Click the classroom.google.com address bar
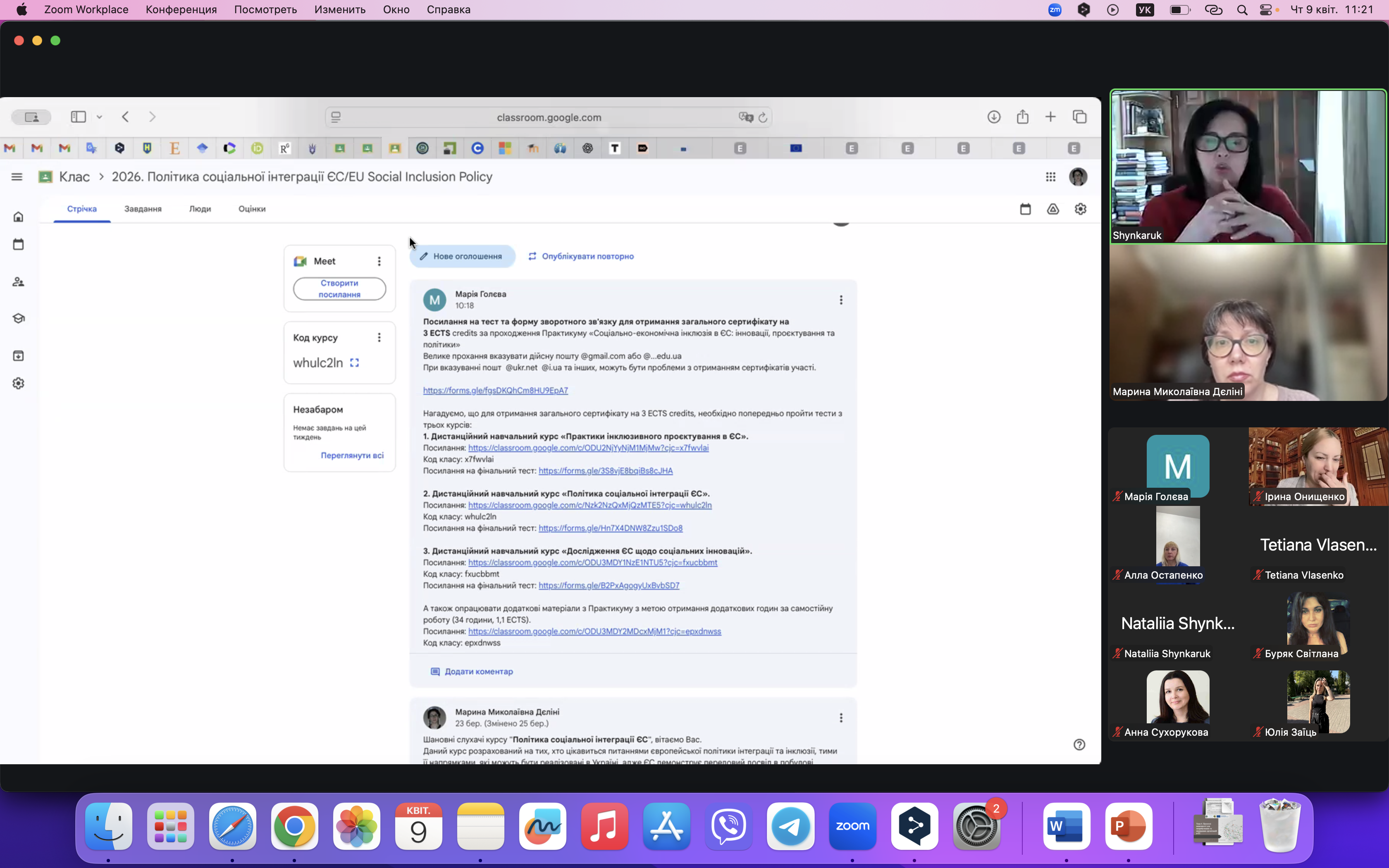 (x=548, y=117)
